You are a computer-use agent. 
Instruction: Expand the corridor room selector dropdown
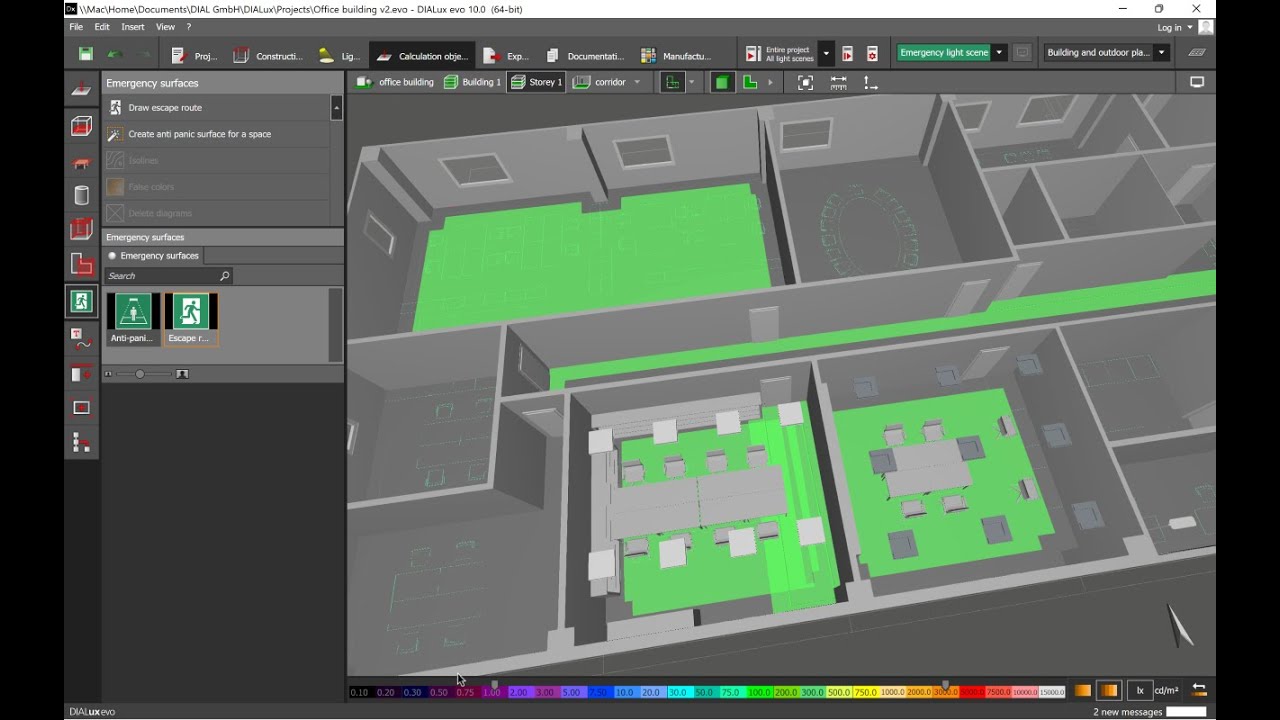(x=637, y=82)
